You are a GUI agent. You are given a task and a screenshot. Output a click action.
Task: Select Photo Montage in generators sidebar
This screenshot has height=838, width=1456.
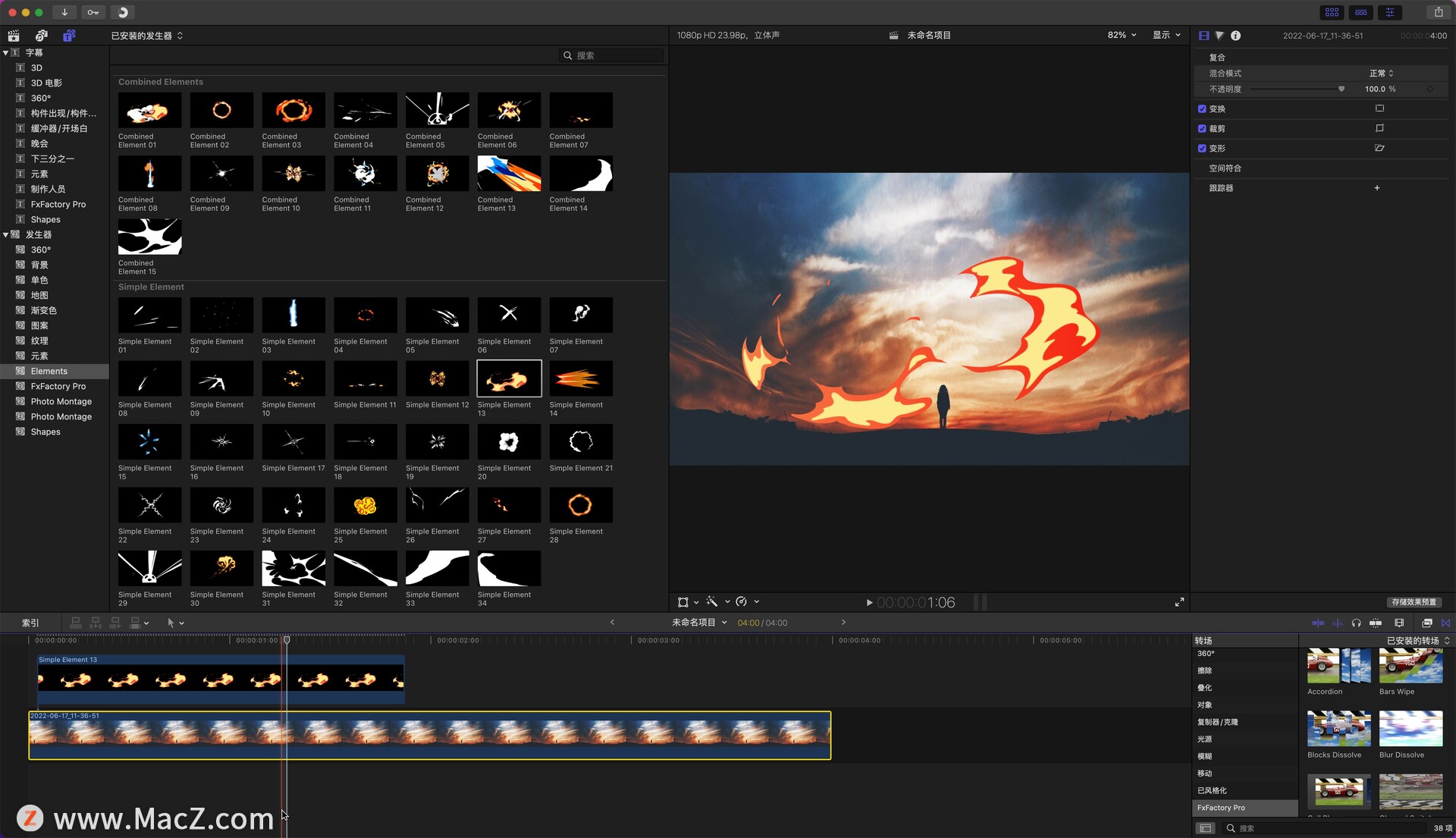click(x=61, y=402)
